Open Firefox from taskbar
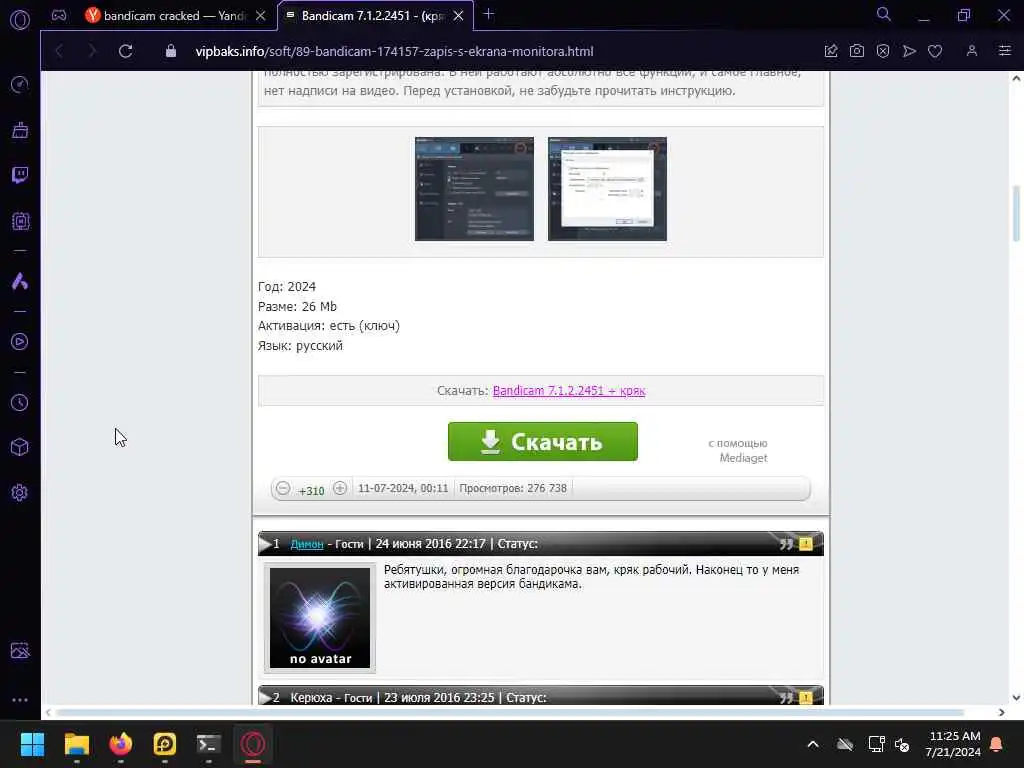 click(x=121, y=744)
